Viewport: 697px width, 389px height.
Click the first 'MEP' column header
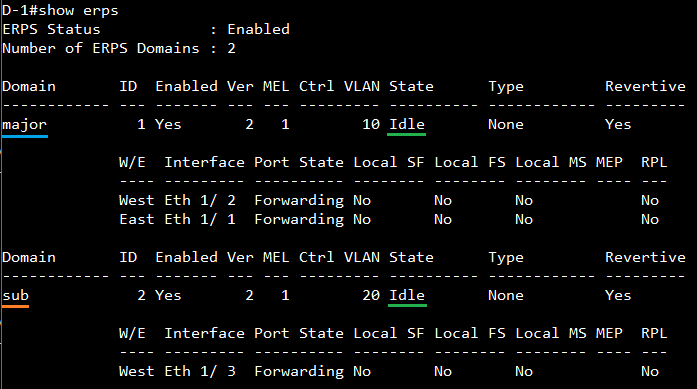tap(609, 163)
